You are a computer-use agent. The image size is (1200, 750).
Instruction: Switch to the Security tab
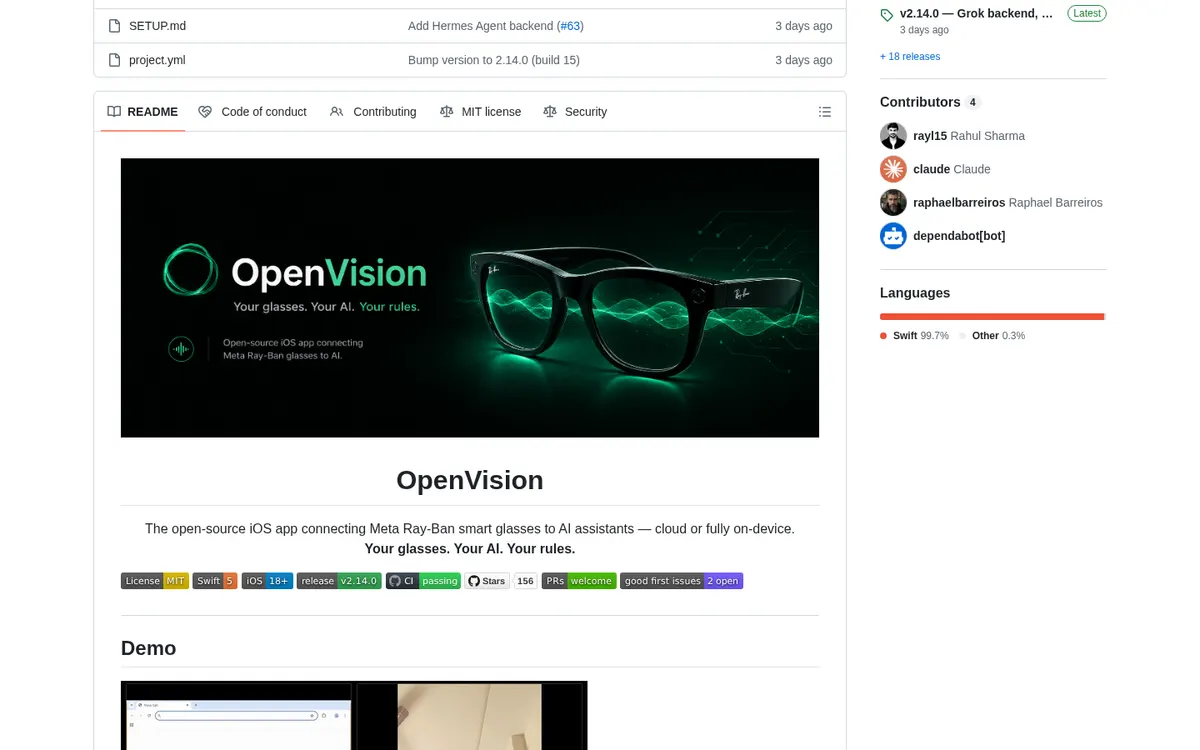coord(575,112)
